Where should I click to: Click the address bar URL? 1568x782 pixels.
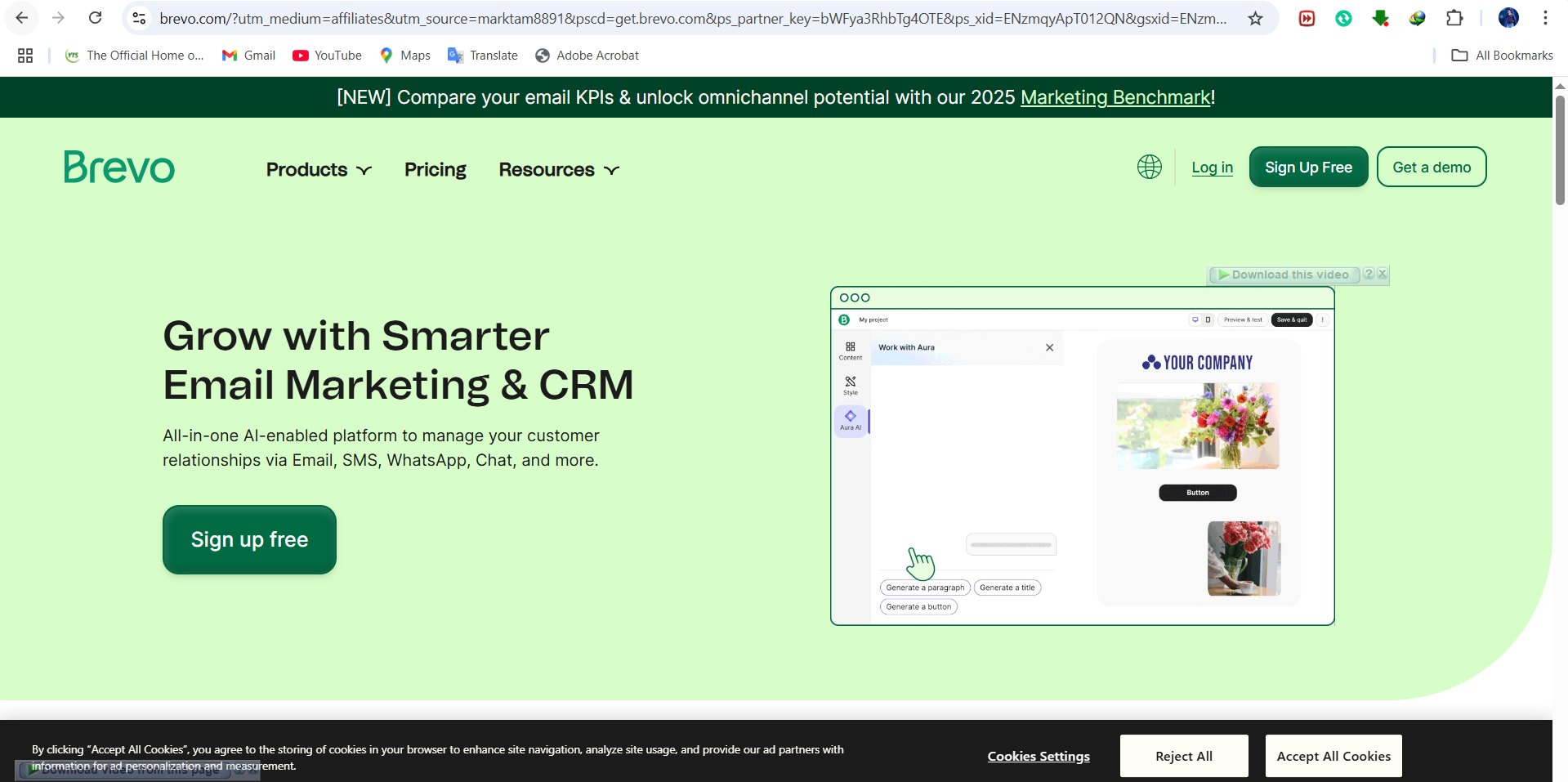pyautogui.click(x=693, y=18)
